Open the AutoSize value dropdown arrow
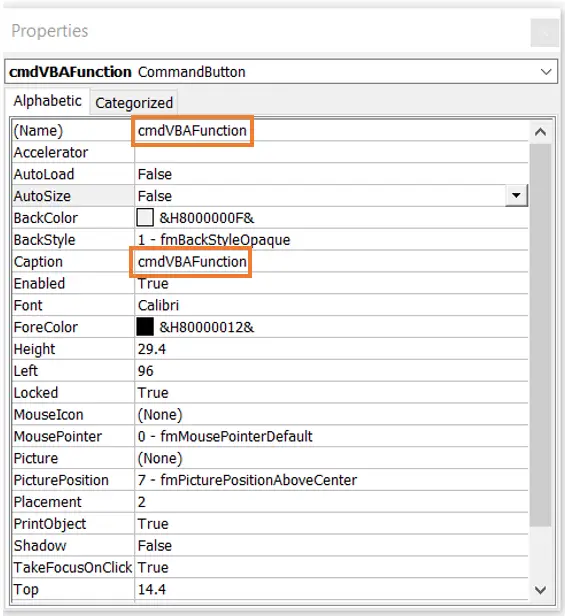This screenshot has width=565, height=616. 516,195
